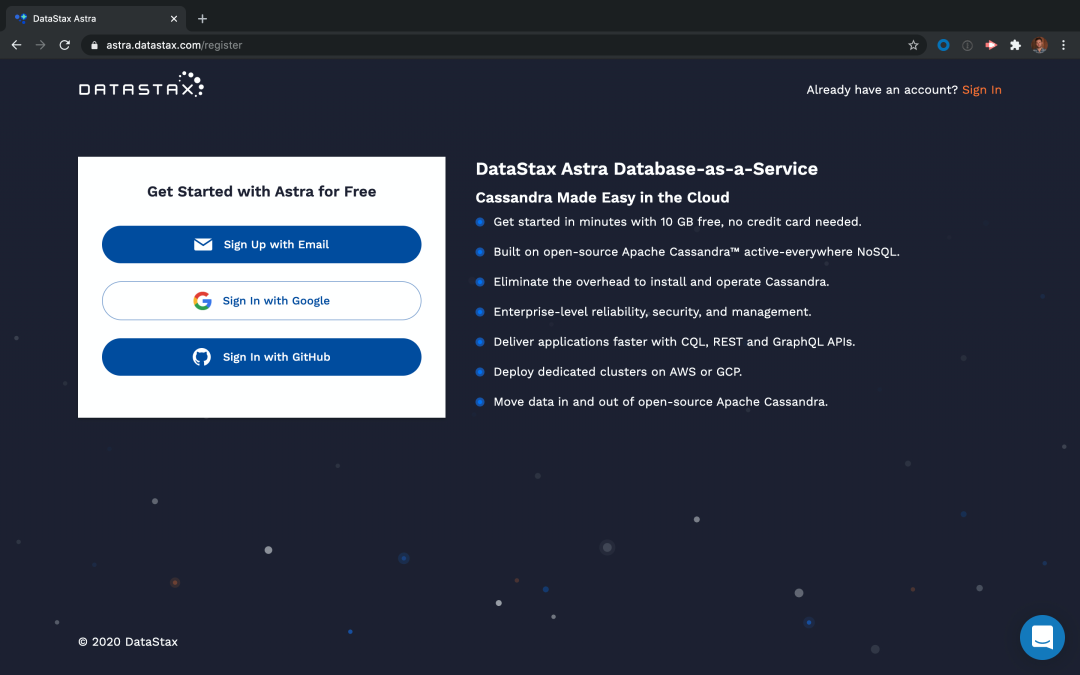
Task: Click the DataStax logo
Action: (141, 84)
